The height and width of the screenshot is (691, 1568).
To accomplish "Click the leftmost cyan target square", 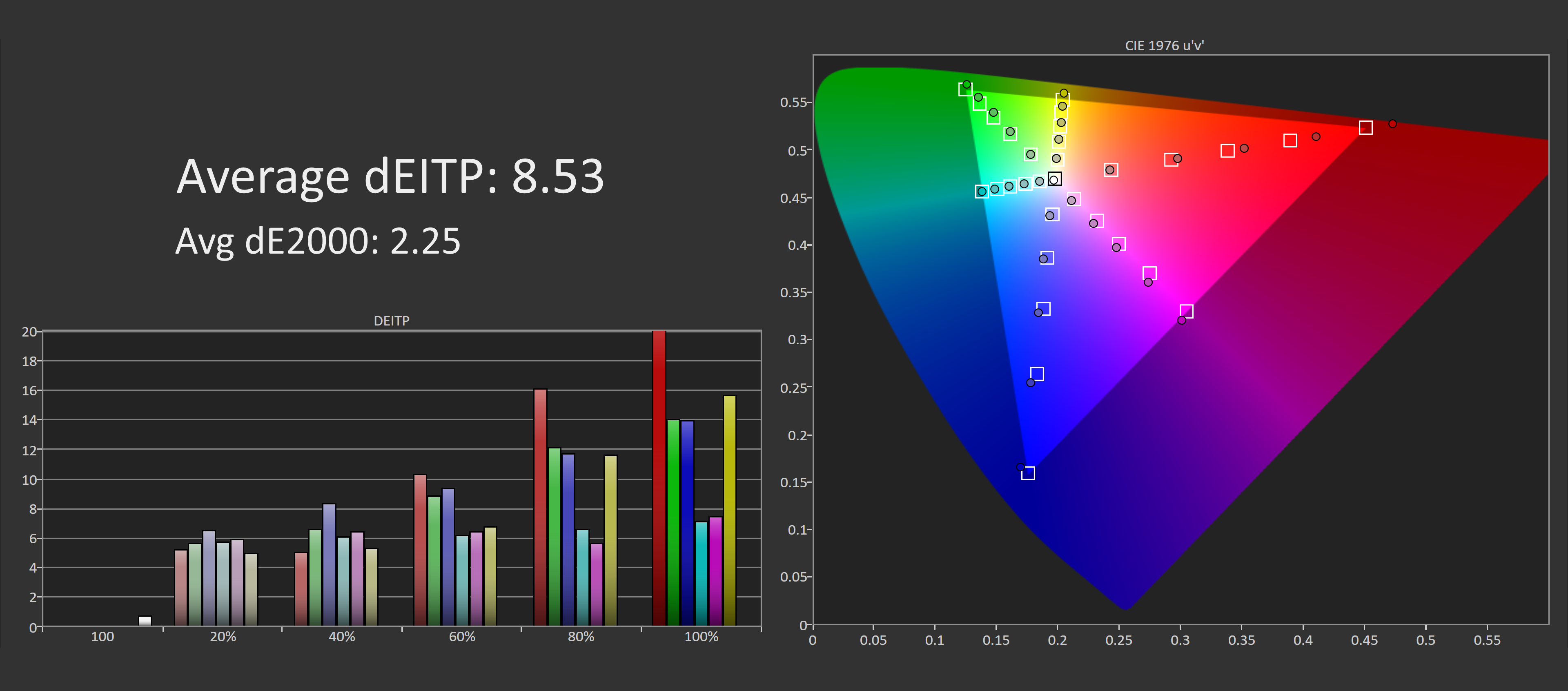I will [982, 192].
